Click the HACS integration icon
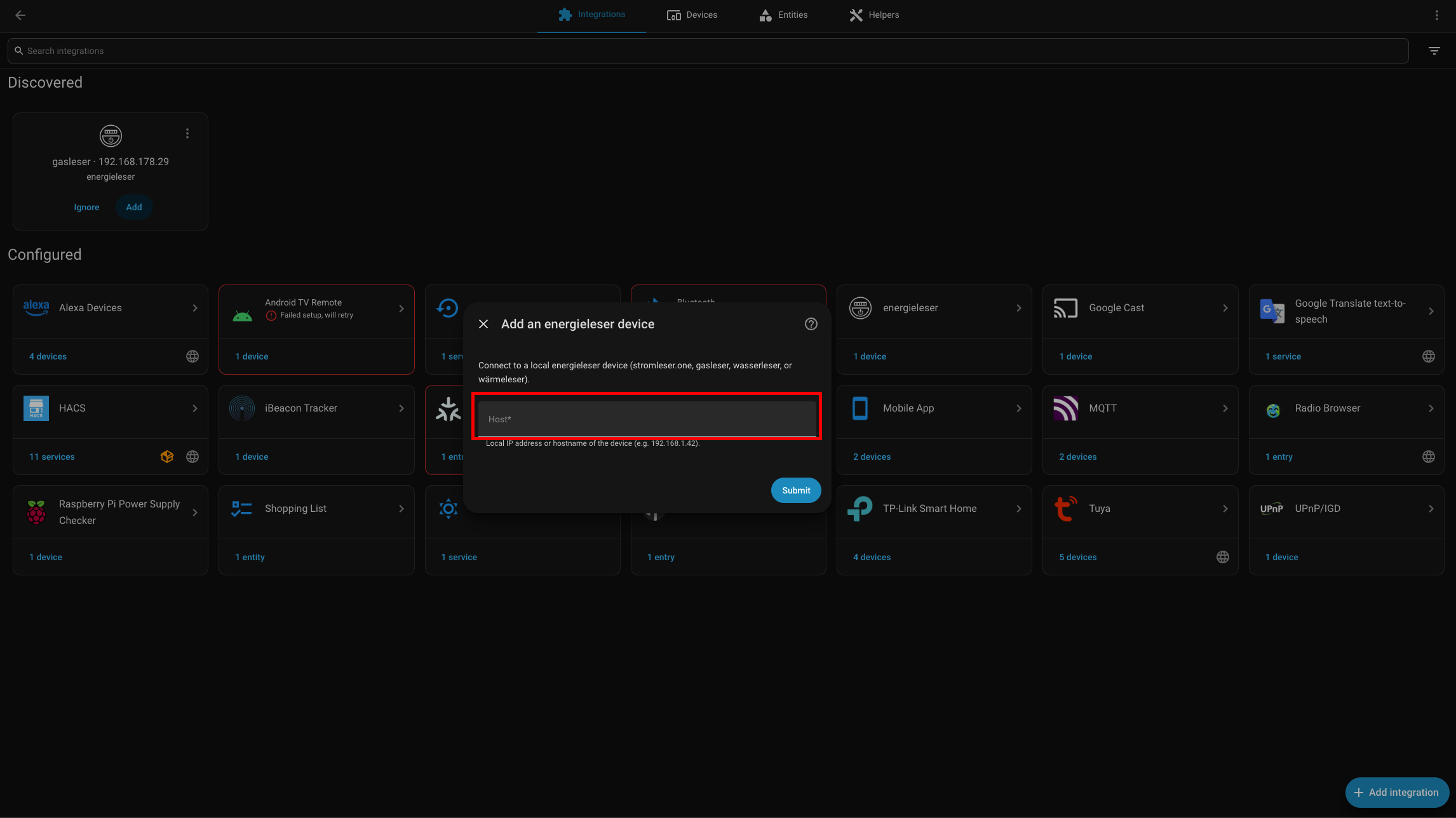 (36, 408)
